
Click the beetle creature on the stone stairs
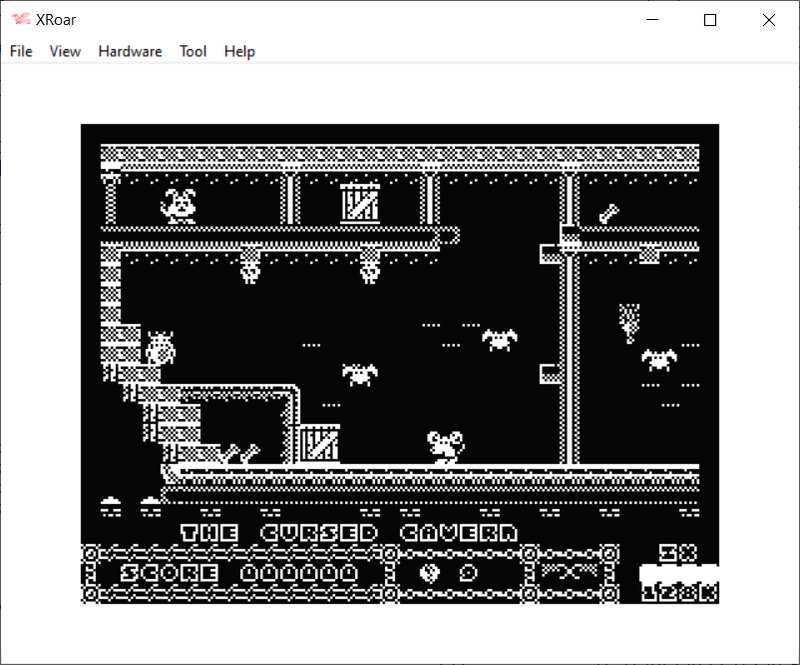(x=160, y=348)
